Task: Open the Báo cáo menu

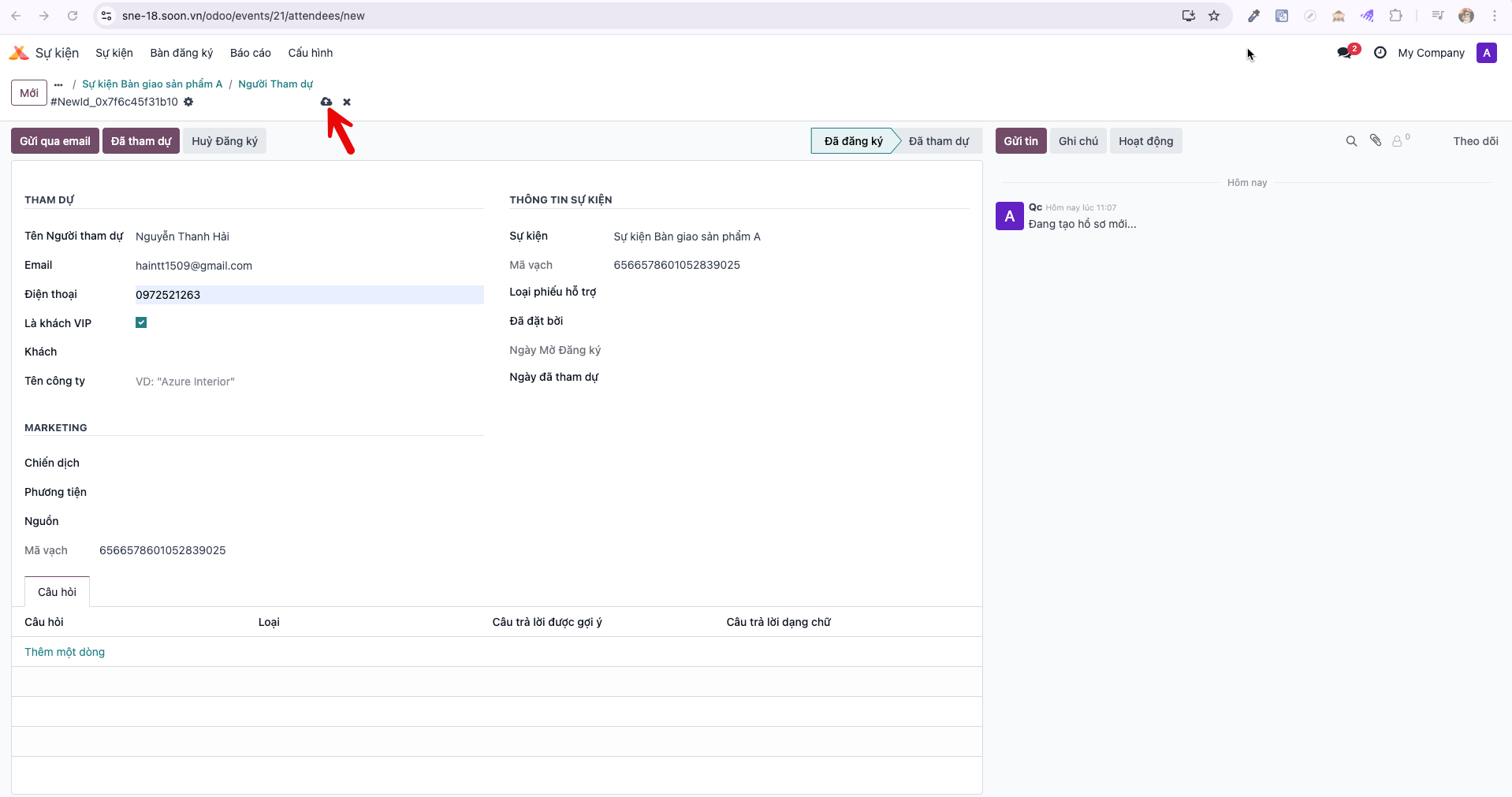Action: (251, 53)
